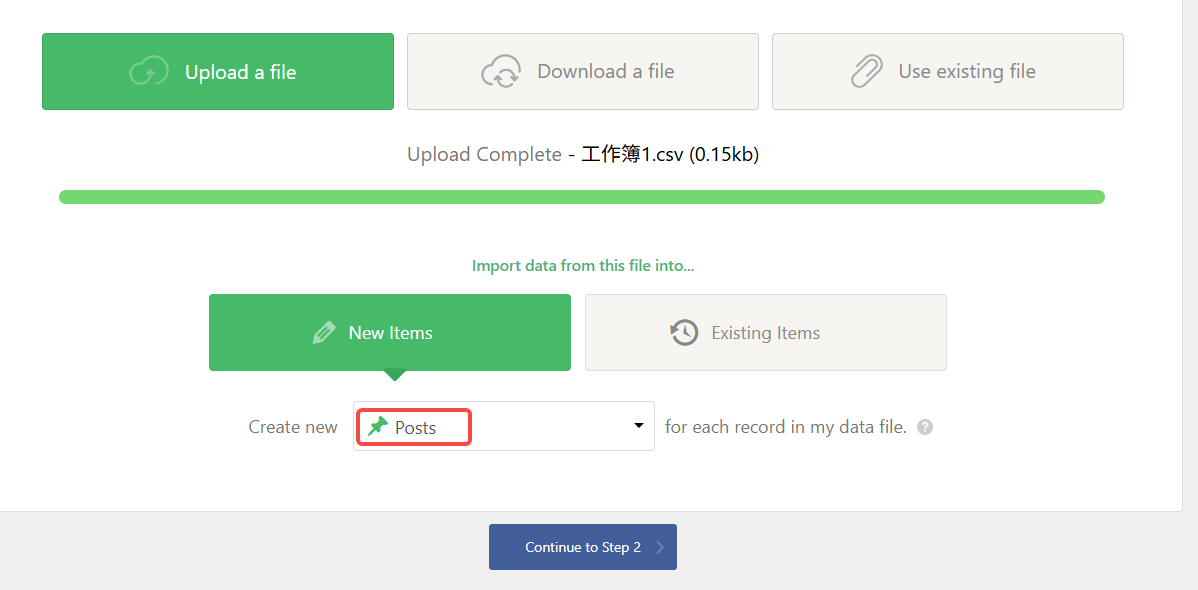
Task: Open the Posts post-type dropdown
Action: (x=503, y=427)
